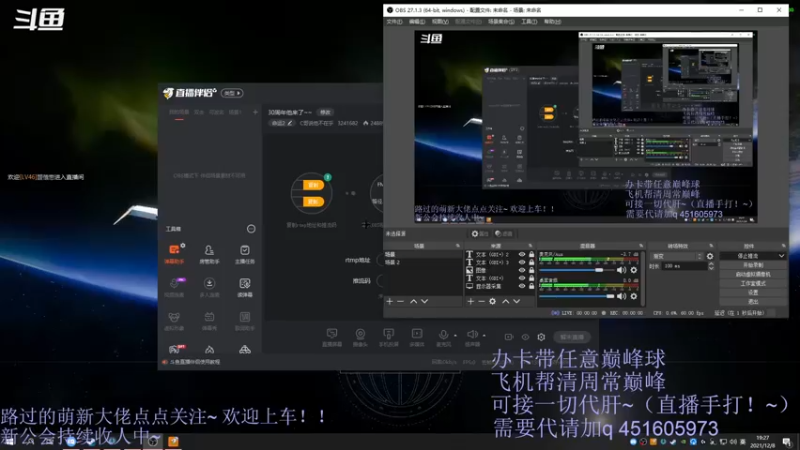Open the OBS 视图 menu
The image size is (800, 450).
click(440, 21)
